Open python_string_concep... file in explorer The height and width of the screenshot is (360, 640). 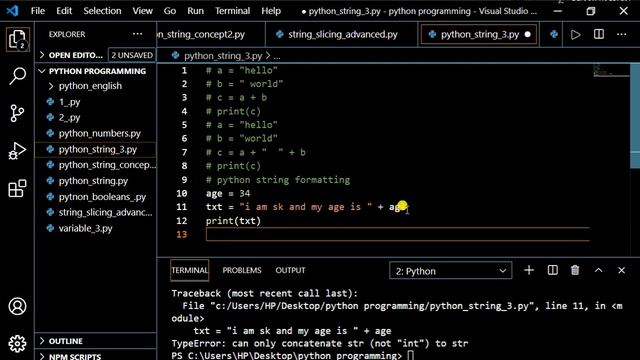[107, 165]
